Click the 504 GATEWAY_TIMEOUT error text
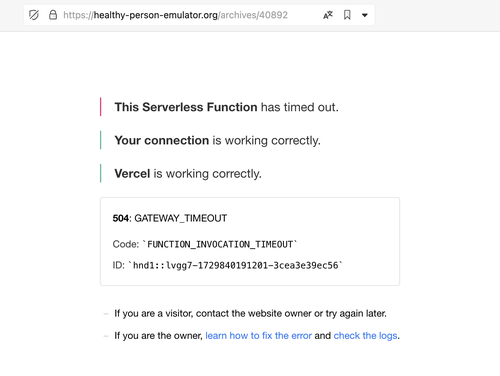Viewport: 500px width, 376px height. (x=170, y=218)
